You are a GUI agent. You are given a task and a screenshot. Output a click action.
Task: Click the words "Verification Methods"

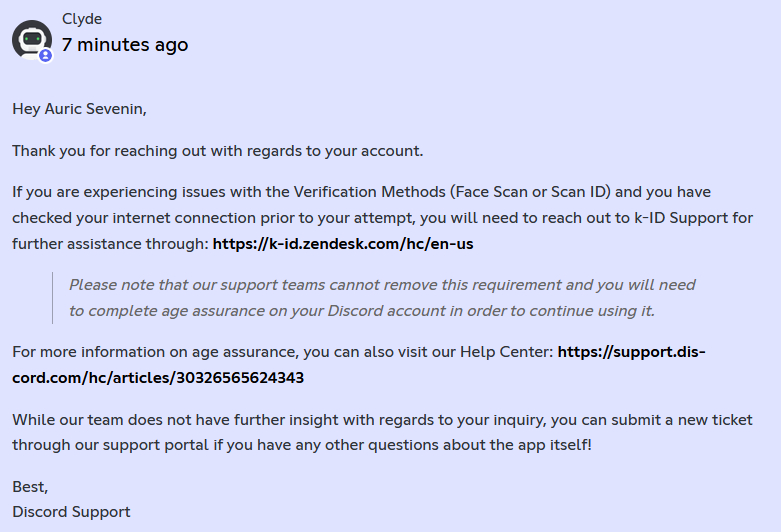click(x=368, y=191)
